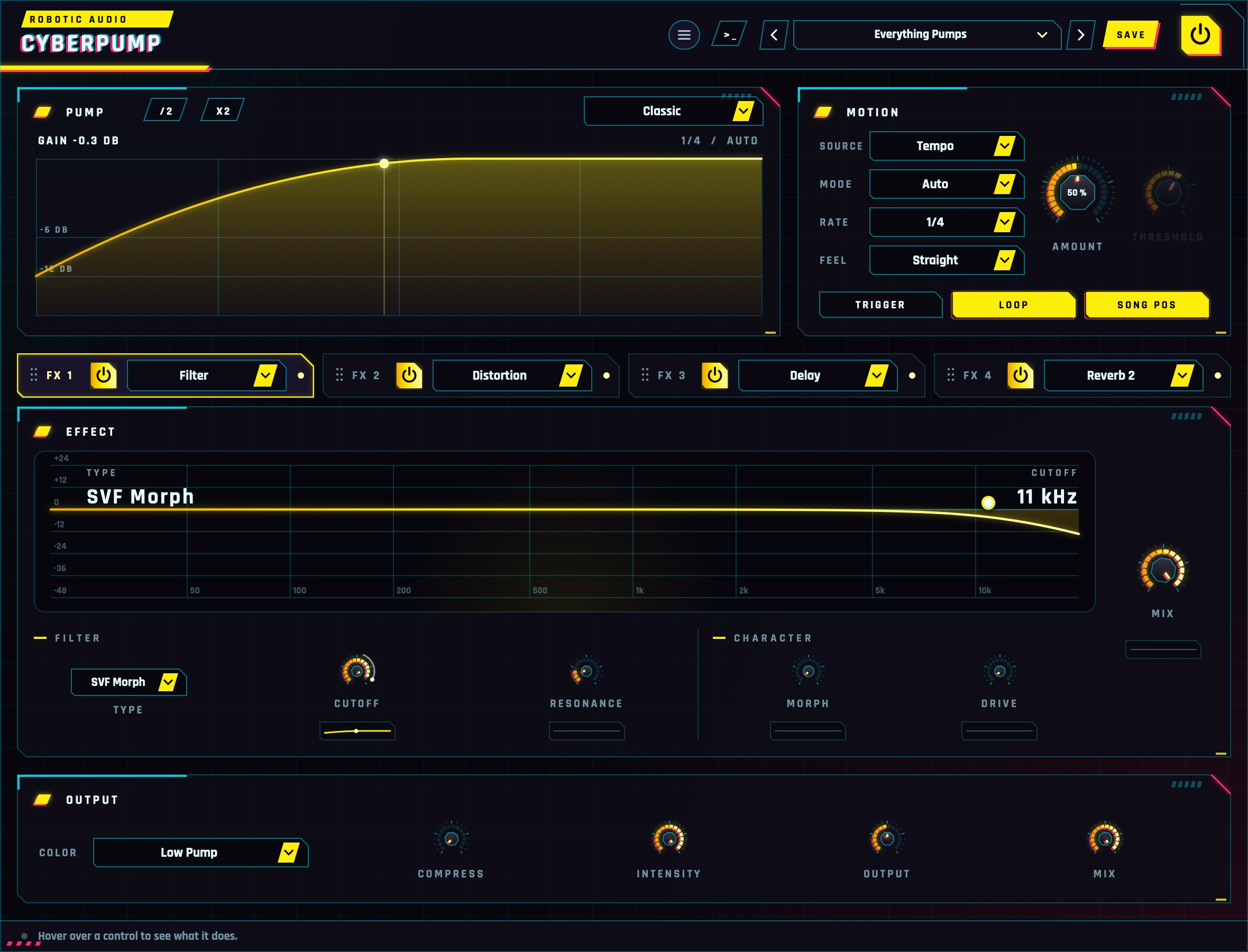Go to previous preset arrow

click(774, 35)
